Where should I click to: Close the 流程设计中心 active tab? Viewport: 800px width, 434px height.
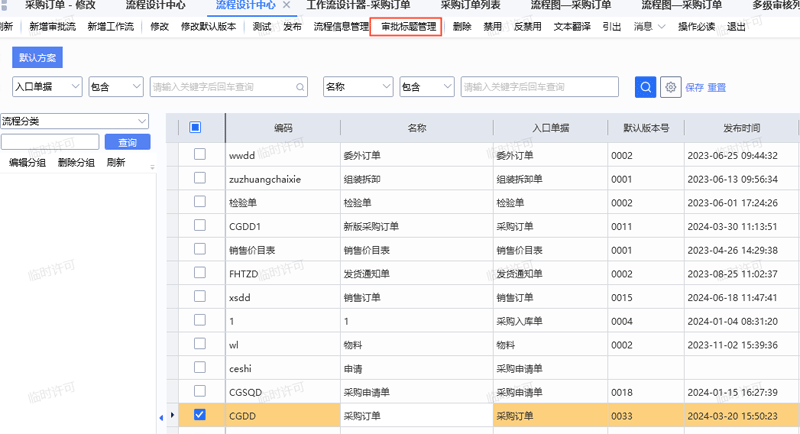pyautogui.click(x=287, y=5)
